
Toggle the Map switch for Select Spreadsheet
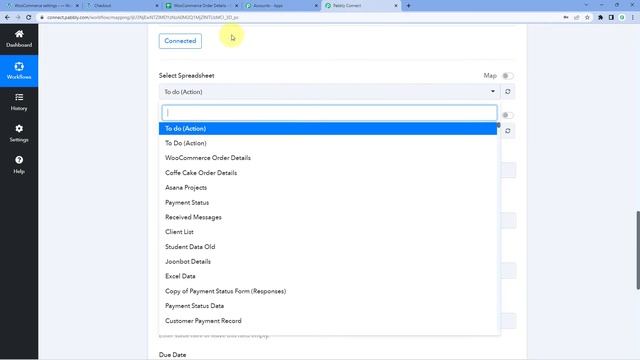(507, 76)
